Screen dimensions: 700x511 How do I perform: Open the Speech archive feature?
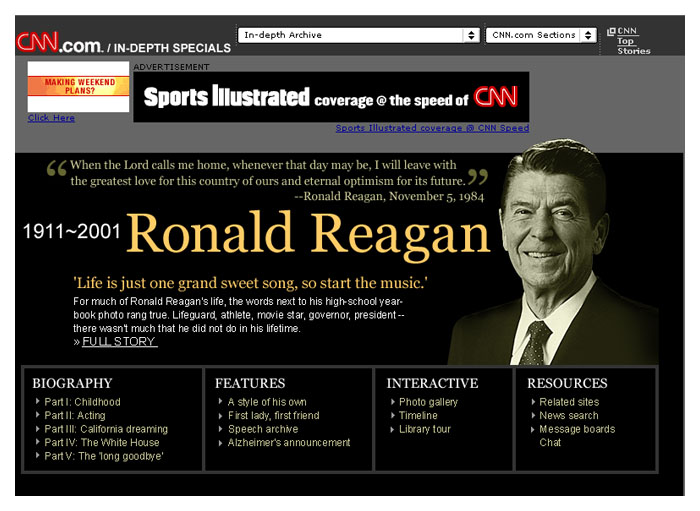point(263,429)
